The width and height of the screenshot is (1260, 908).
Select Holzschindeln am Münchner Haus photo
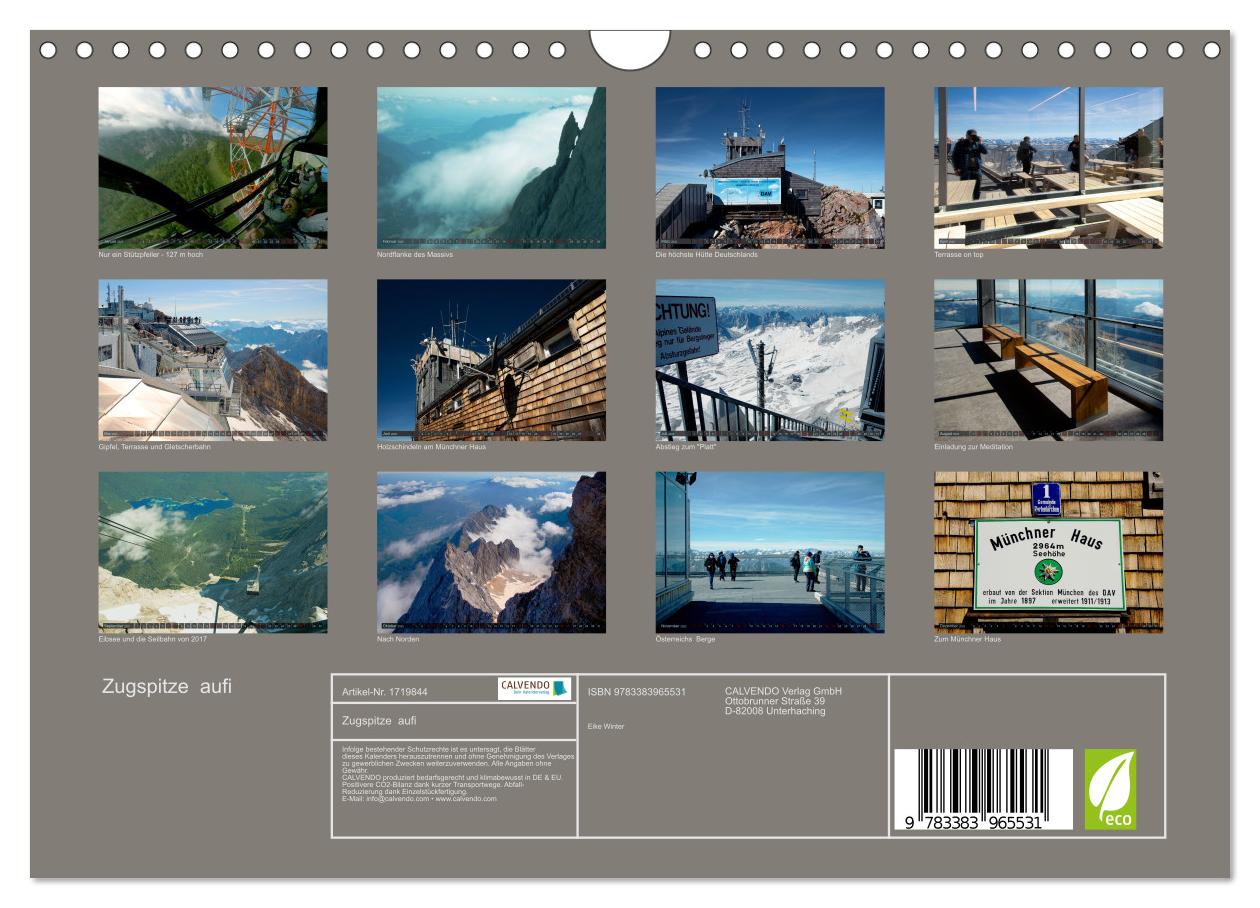click(491, 360)
